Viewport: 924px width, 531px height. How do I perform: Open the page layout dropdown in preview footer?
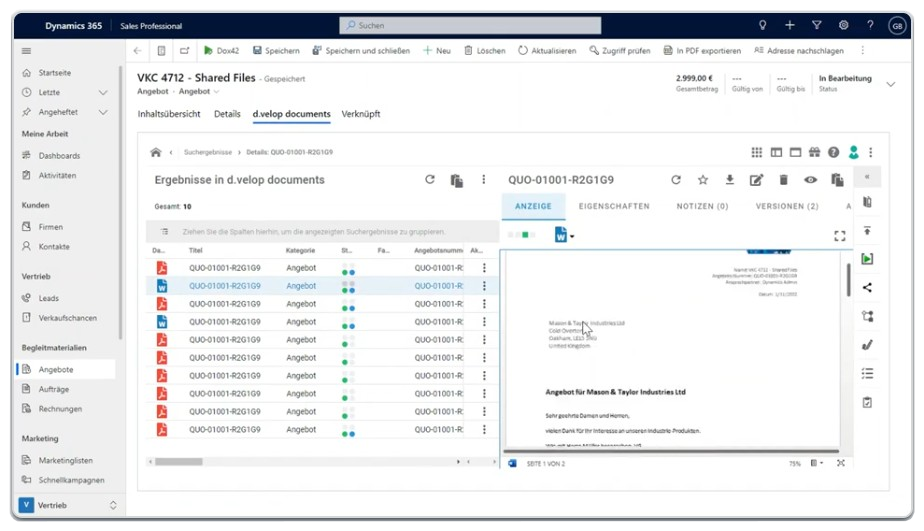tap(817, 463)
